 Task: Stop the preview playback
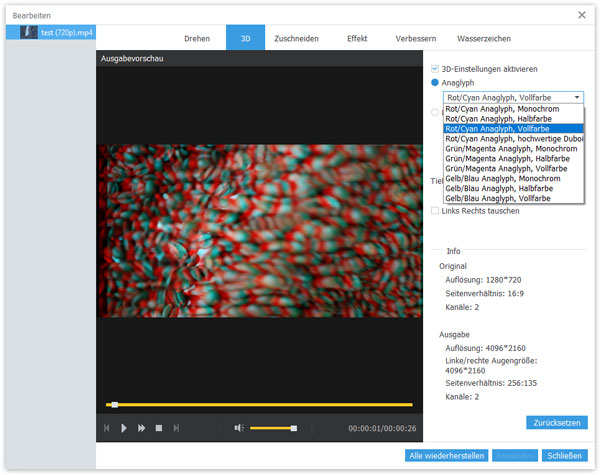tap(159, 428)
